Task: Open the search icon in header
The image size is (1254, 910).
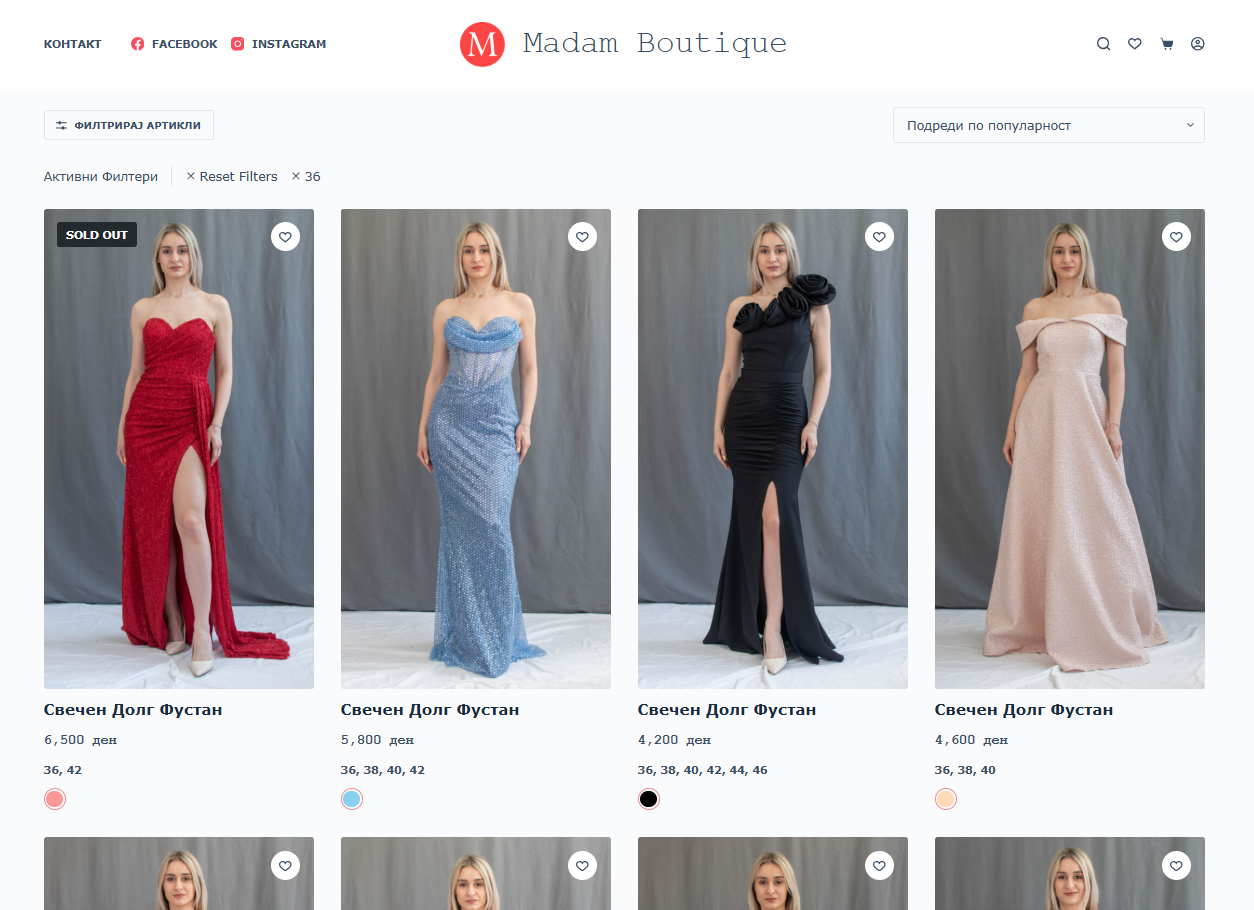Action: 1103,44
